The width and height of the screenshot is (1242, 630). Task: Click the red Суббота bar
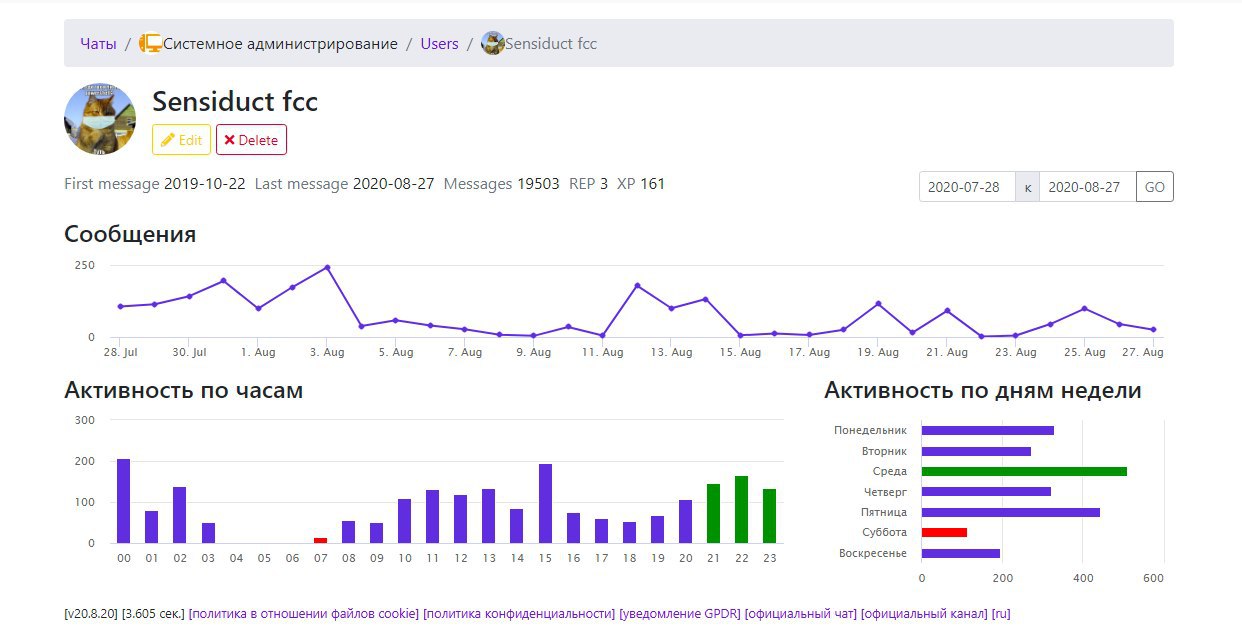tap(944, 532)
